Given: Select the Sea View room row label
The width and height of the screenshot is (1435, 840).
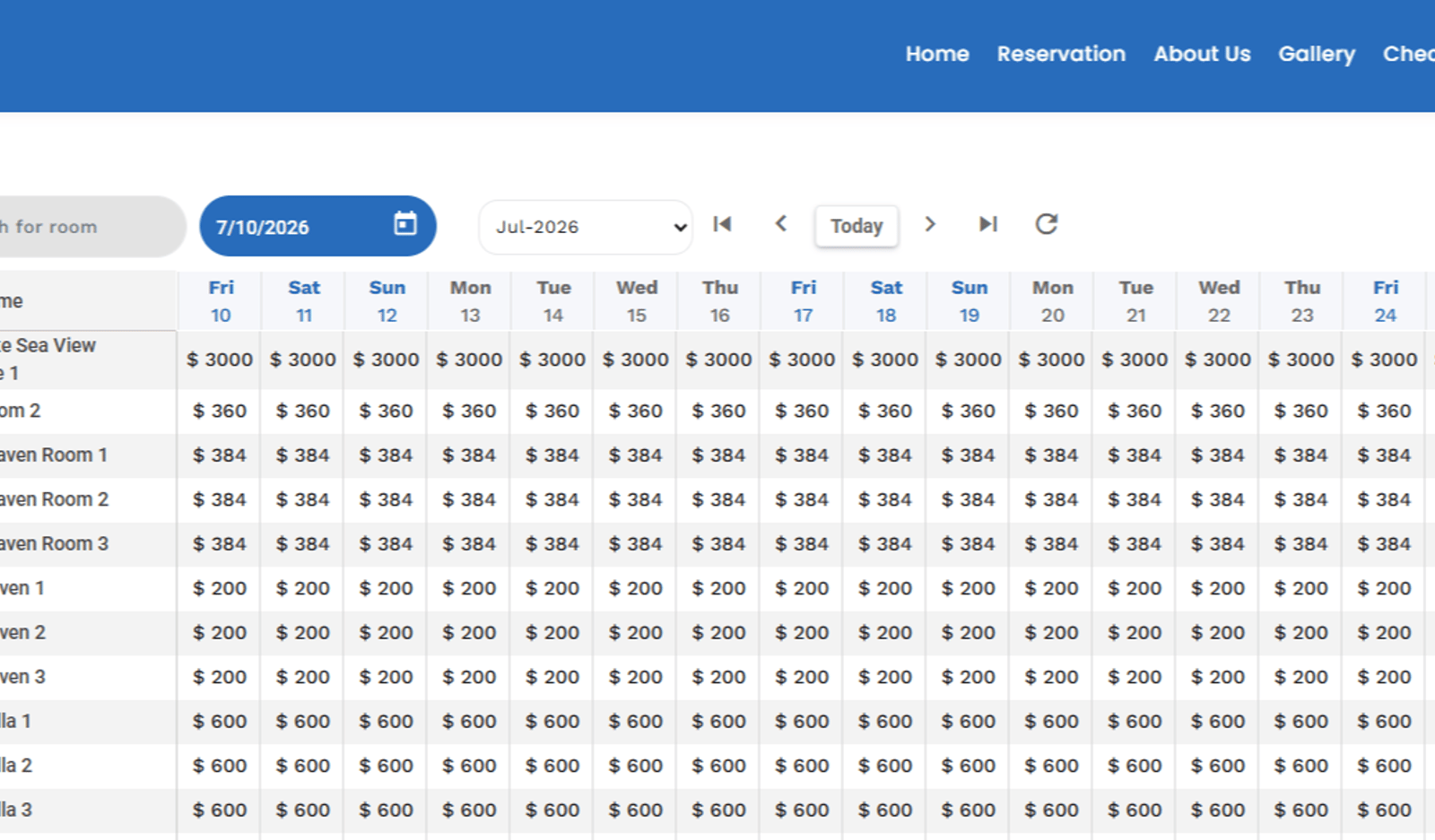Looking at the screenshot, I should (48, 359).
